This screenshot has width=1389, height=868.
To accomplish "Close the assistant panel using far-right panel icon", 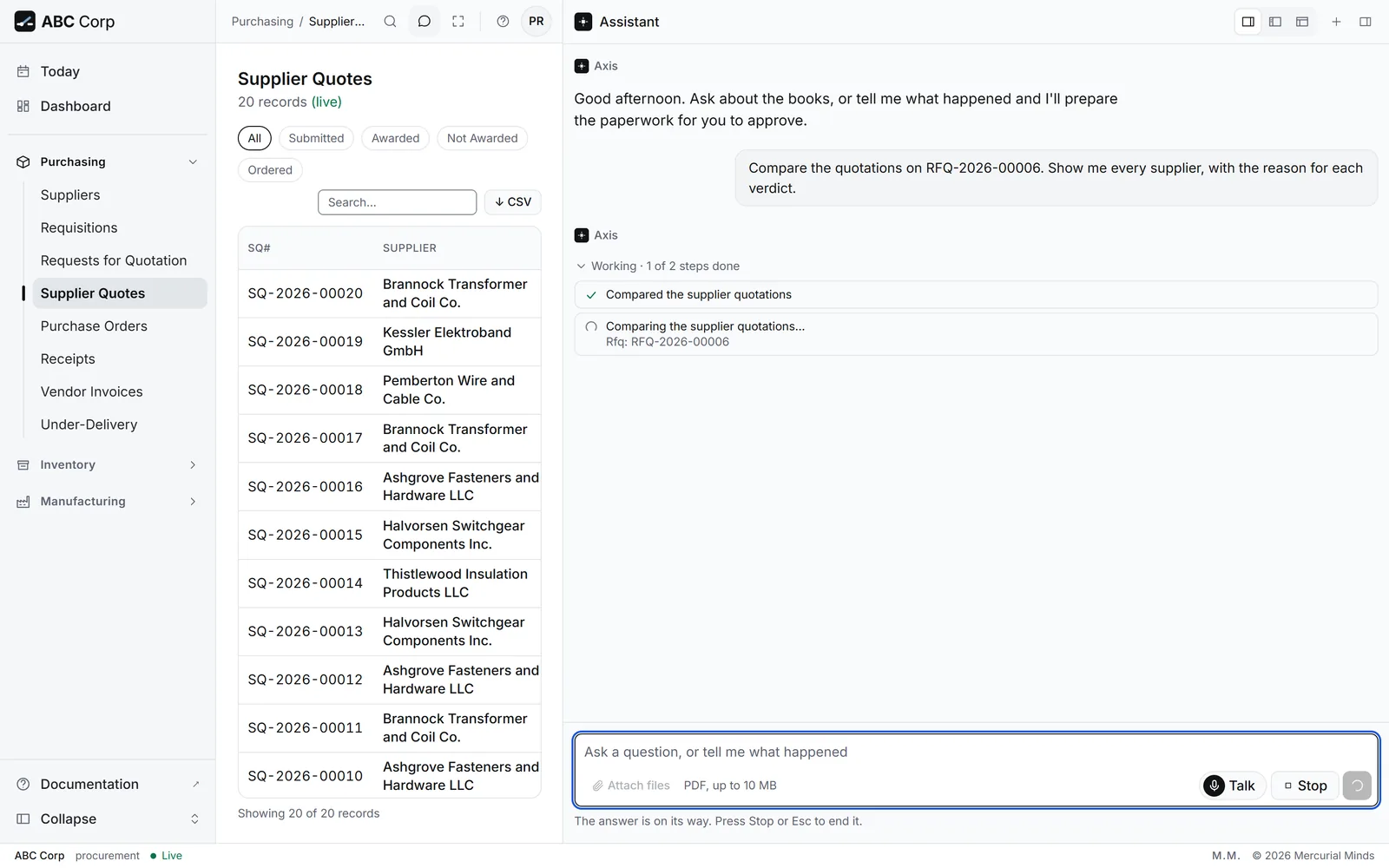I will pyautogui.click(x=1366, y=22).
